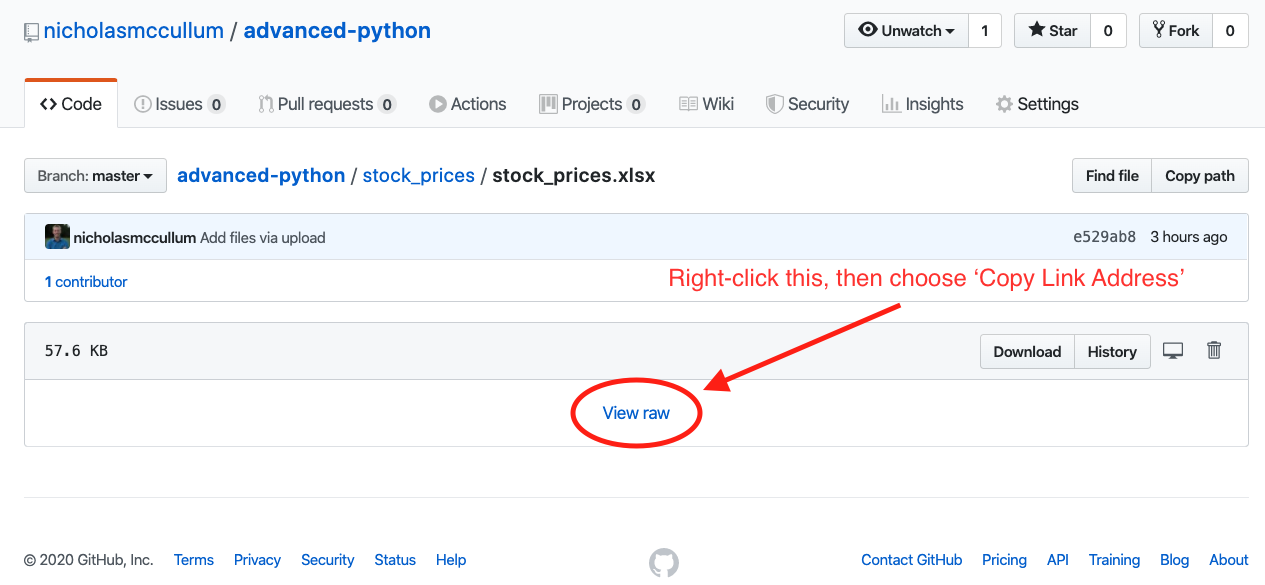Click the View raw link
Screen dimensions: 1265x585
[636, 413]
